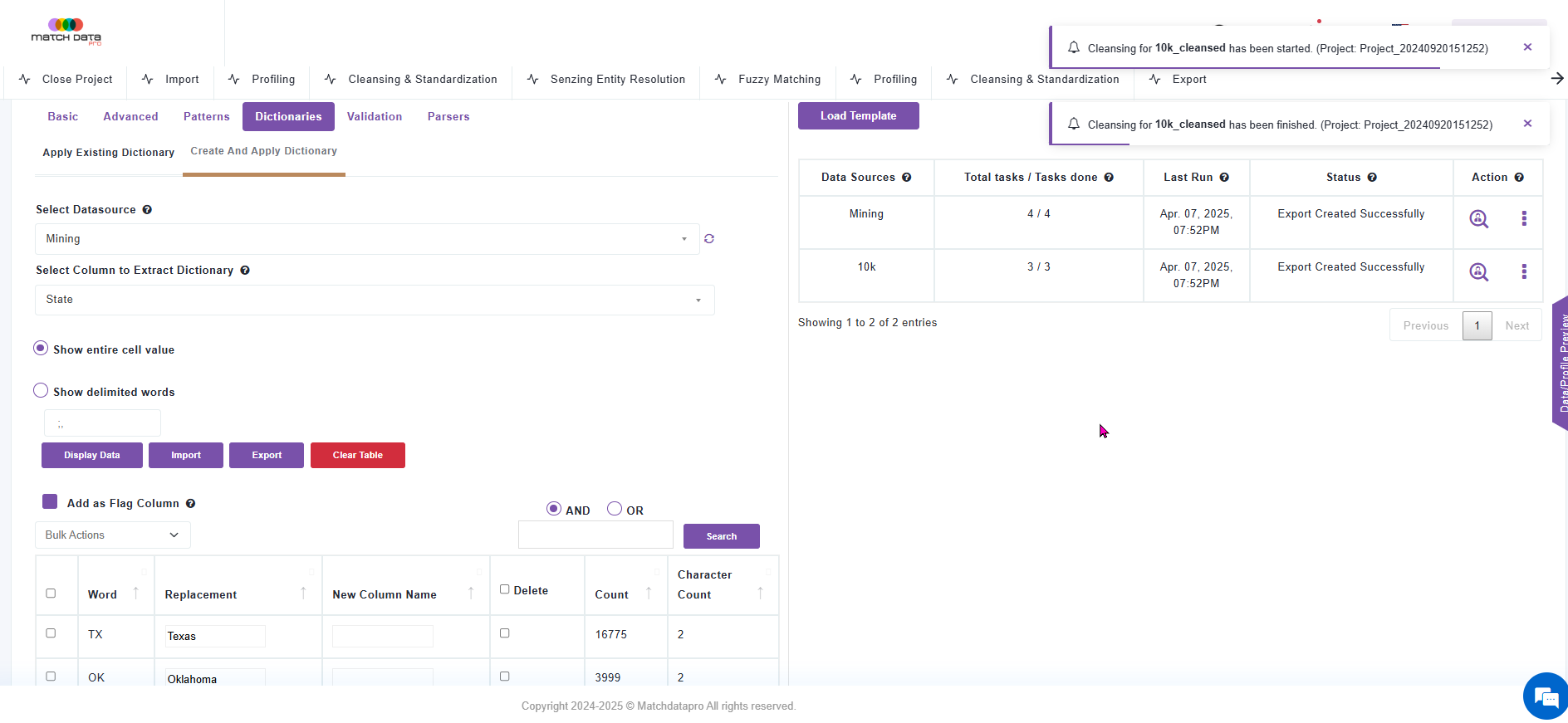This screenshot has width=1568, height=723.
Task: Click help icon next to Add as Flag Column
Action: 191,504
